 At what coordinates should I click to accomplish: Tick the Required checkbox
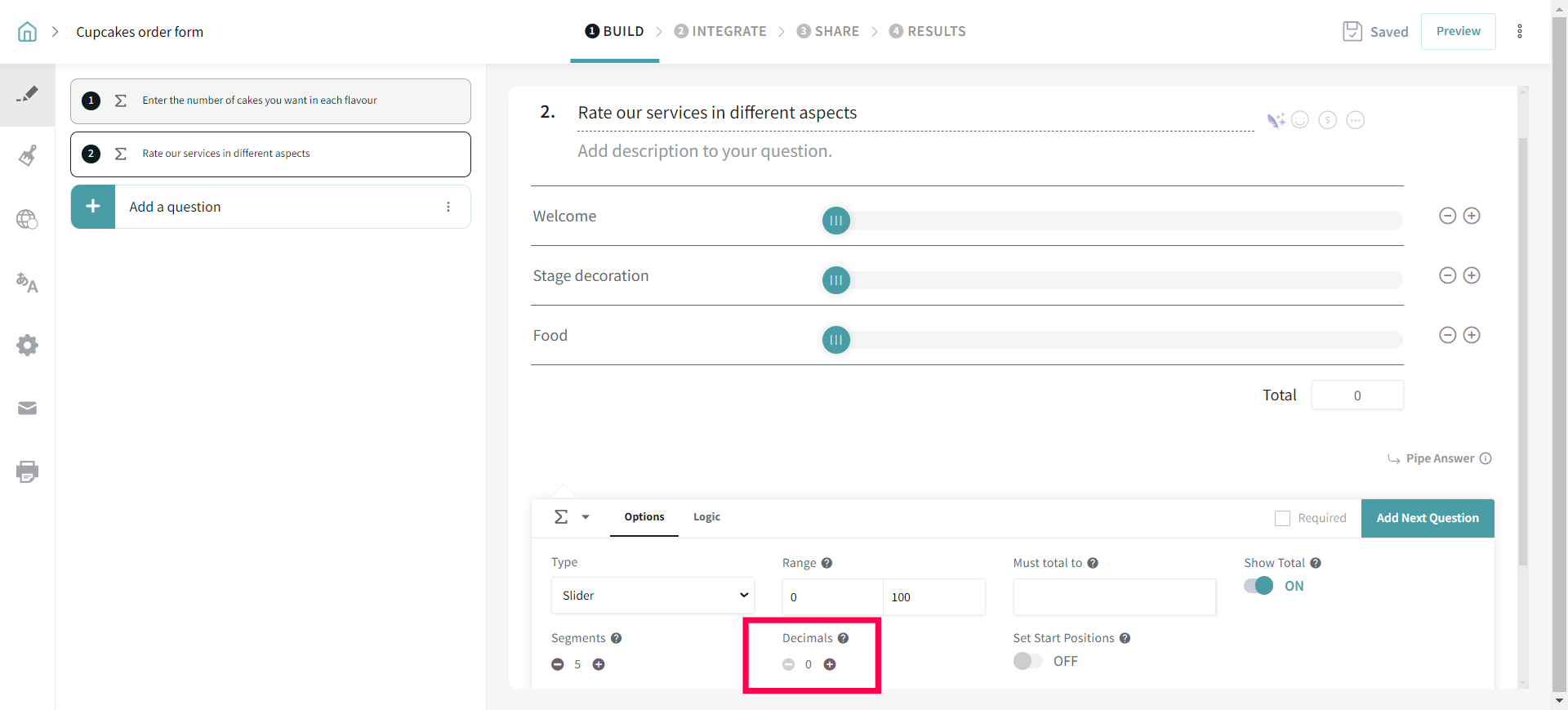tap(1282, 518)
